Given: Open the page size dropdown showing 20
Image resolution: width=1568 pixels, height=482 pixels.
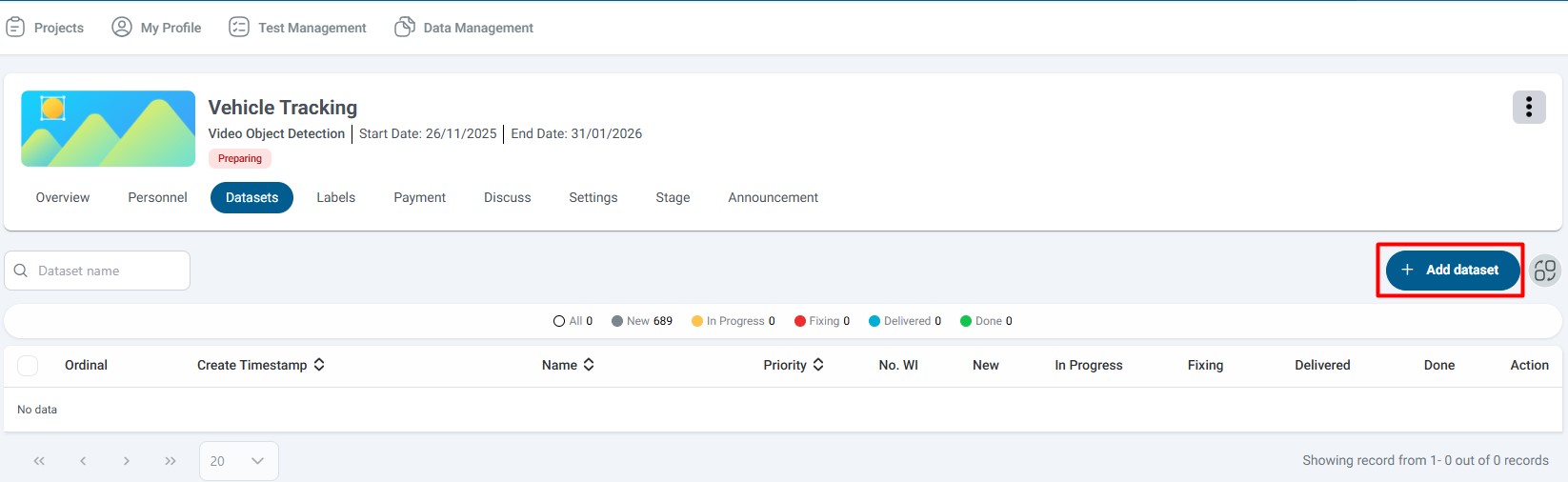Looking at the screenshot, I should [238, 461].
